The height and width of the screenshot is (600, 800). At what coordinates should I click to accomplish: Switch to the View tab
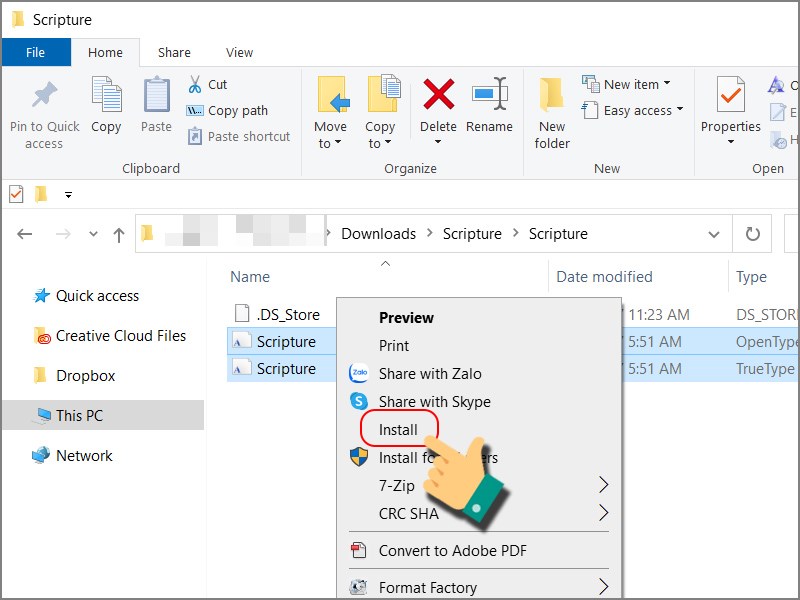click(x=239, y=53)
